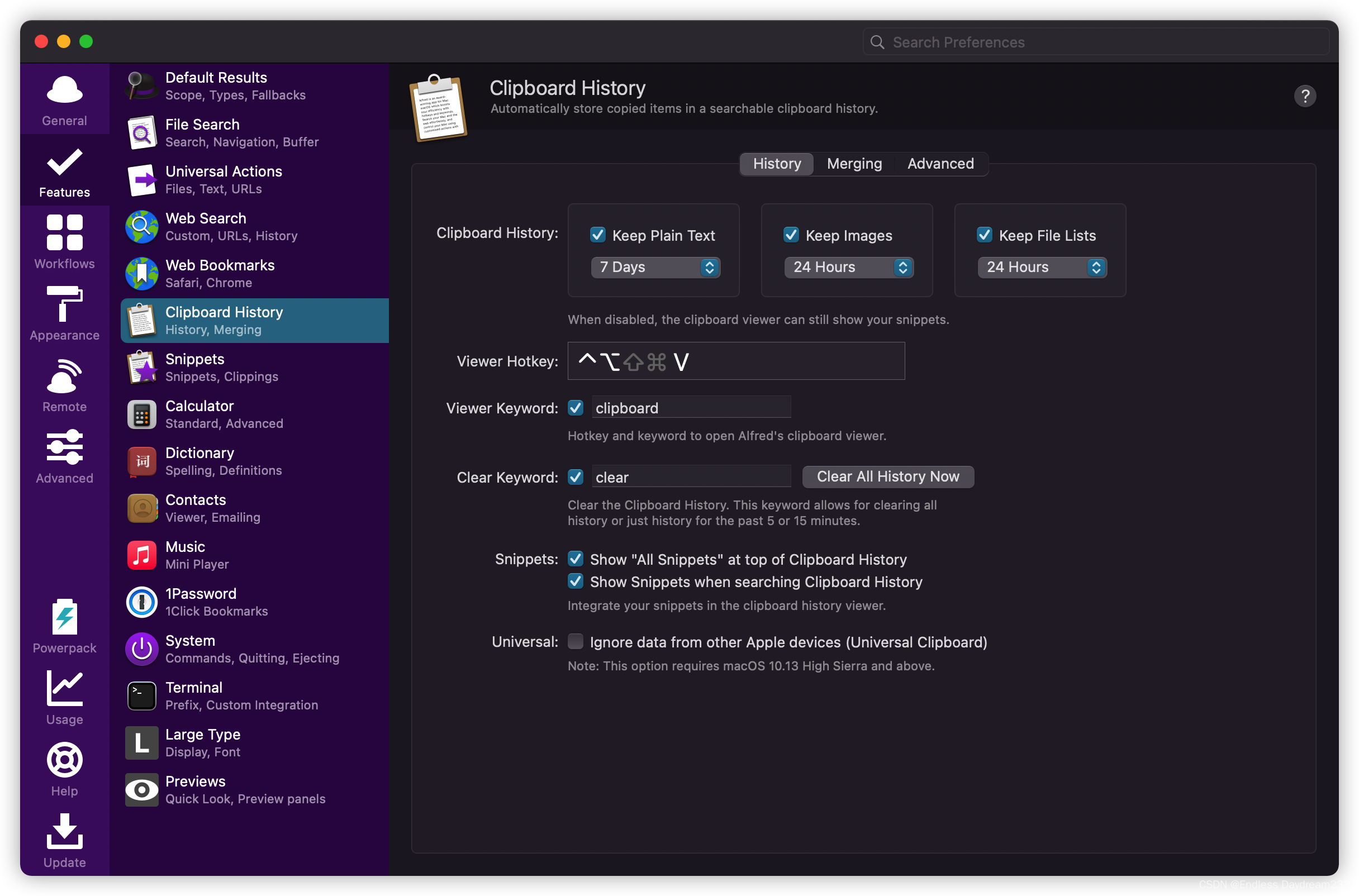Select the Remote section icon
The width and height of the screenshot is (1359, 896).
point(65,376)
